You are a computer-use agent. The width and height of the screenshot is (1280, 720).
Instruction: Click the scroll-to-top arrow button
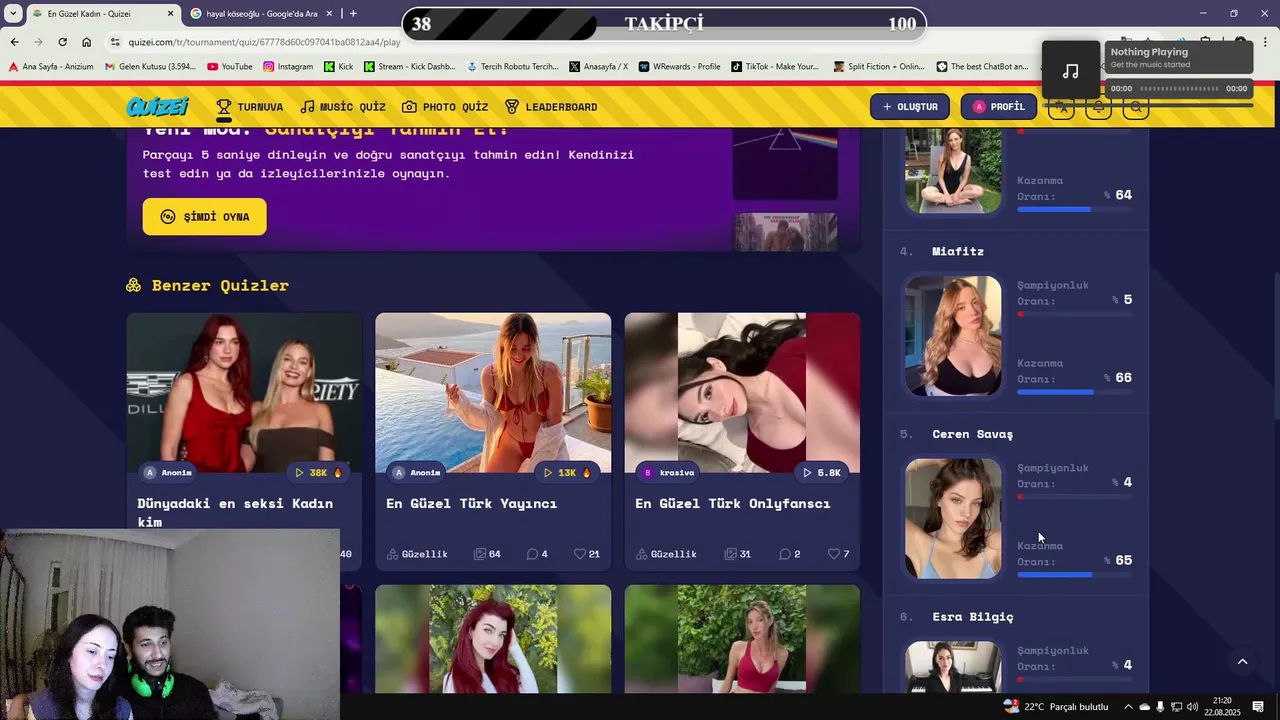pyautogui.click(x=1242, y=662)
